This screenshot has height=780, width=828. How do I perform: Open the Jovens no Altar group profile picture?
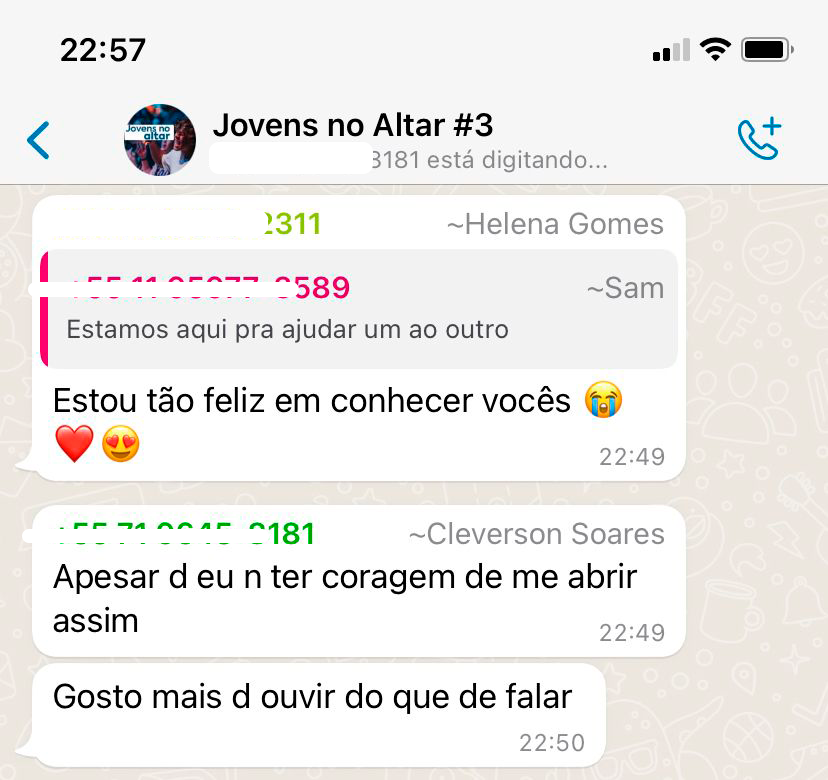[160, 140]
